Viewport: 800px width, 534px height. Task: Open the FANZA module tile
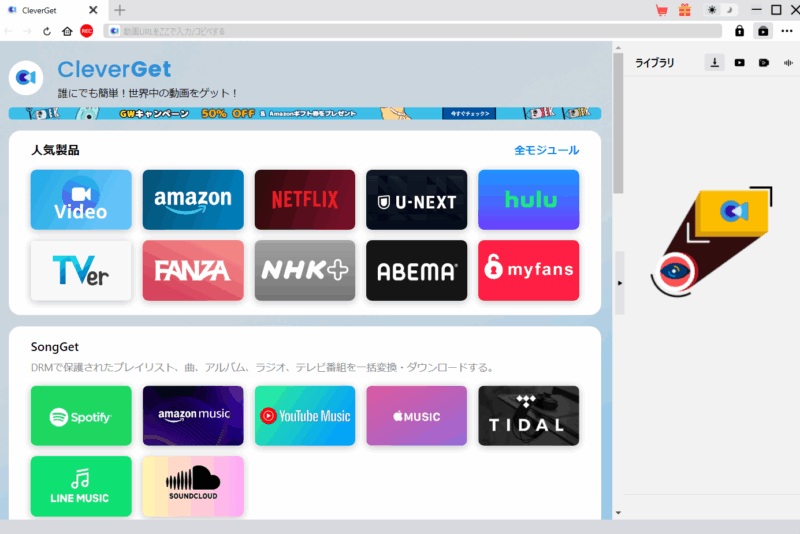pos(193,270)
